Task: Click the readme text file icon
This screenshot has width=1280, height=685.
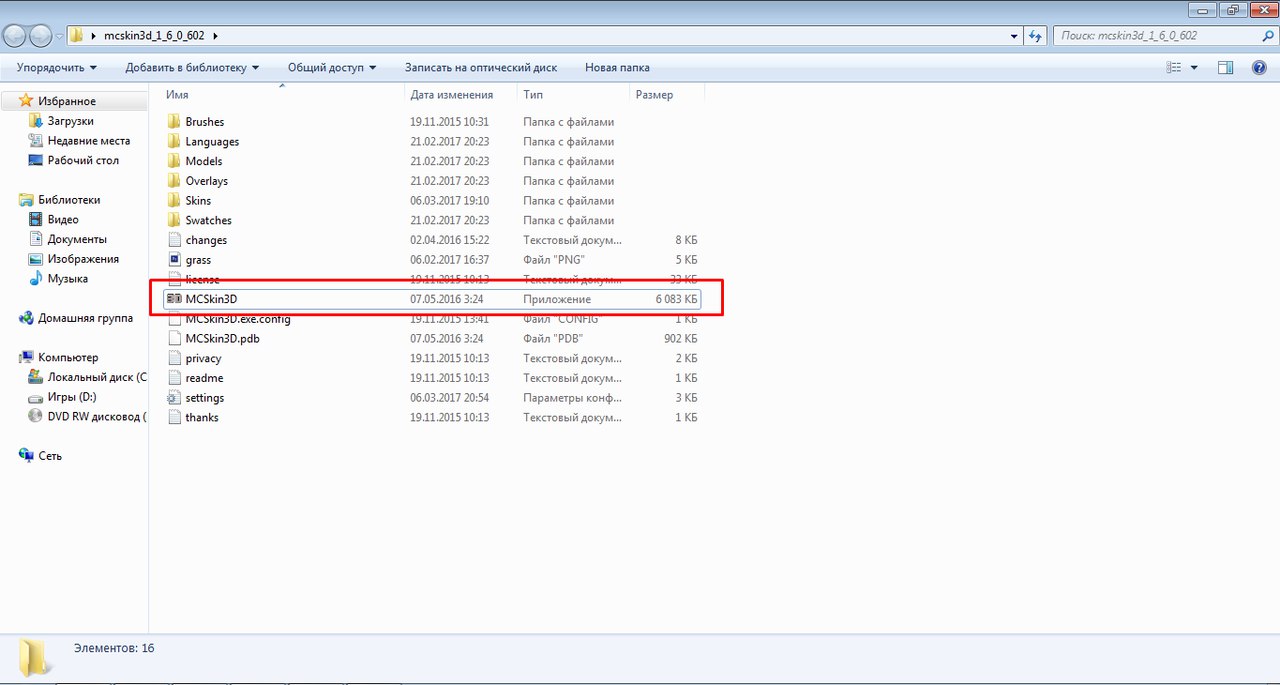Action: click(x=173, y=378)
